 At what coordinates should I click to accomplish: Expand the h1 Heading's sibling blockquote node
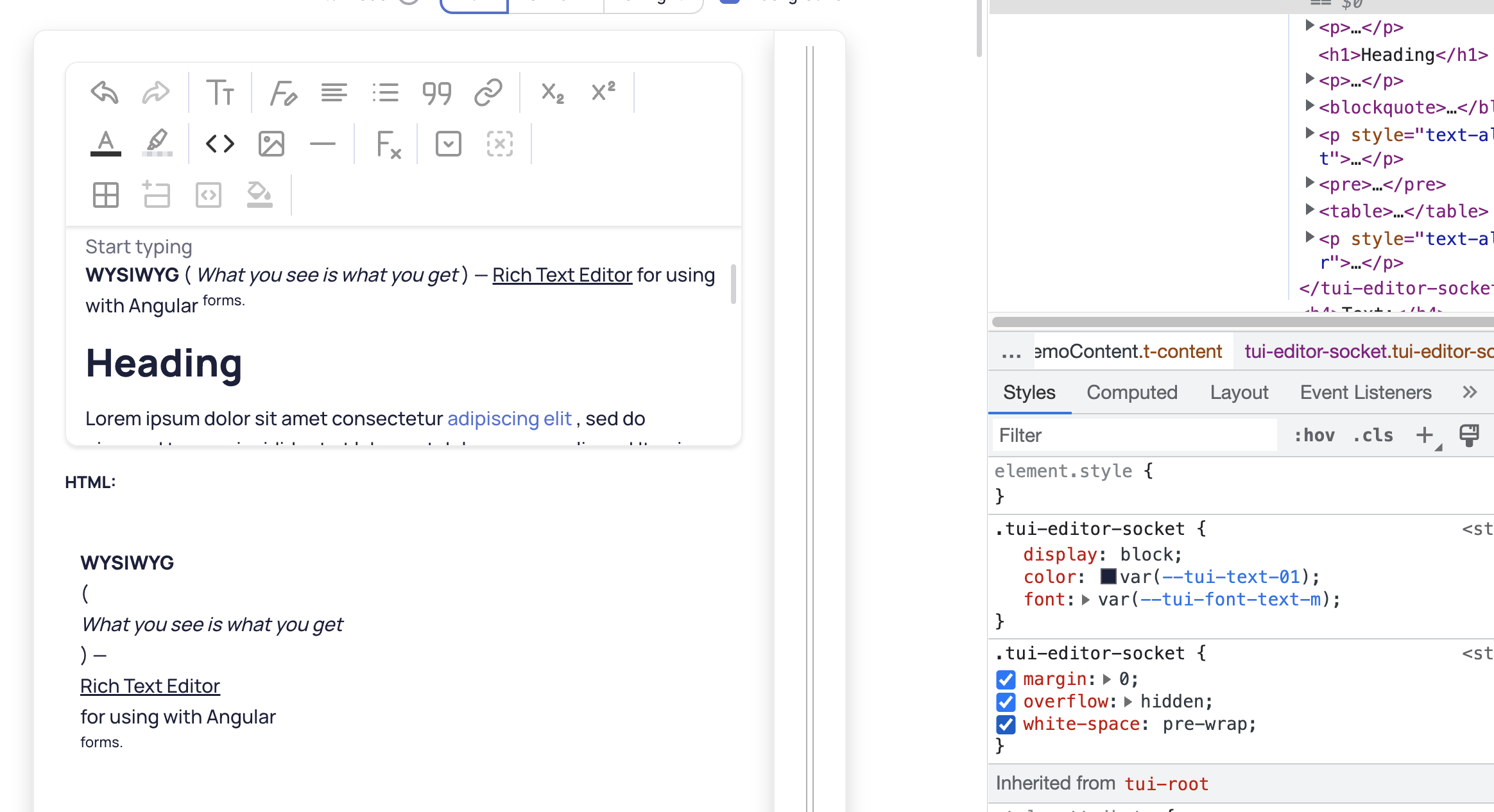click(1310, 105)
